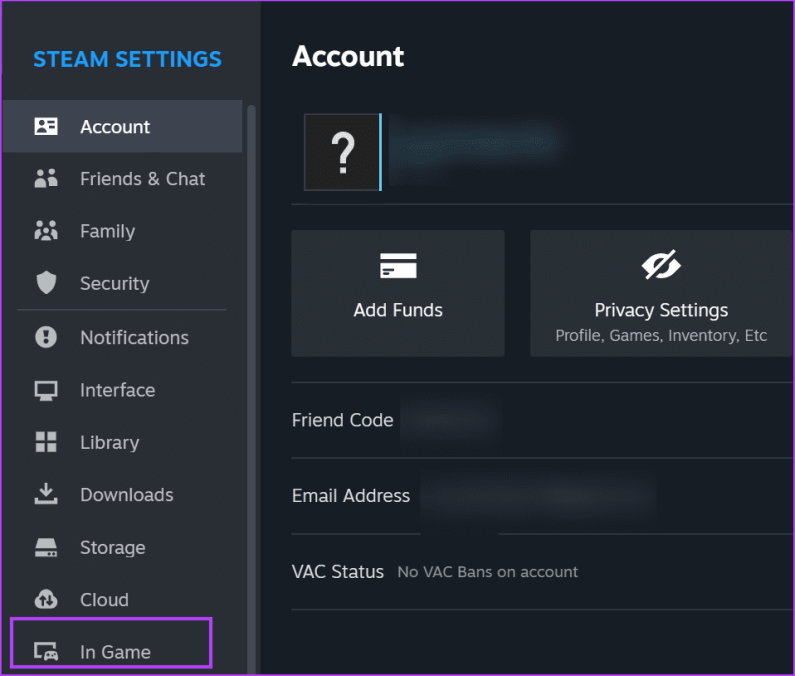This screenshot has height=676, width=795.
Task: Open the In Game settings label
Action: 115,652
